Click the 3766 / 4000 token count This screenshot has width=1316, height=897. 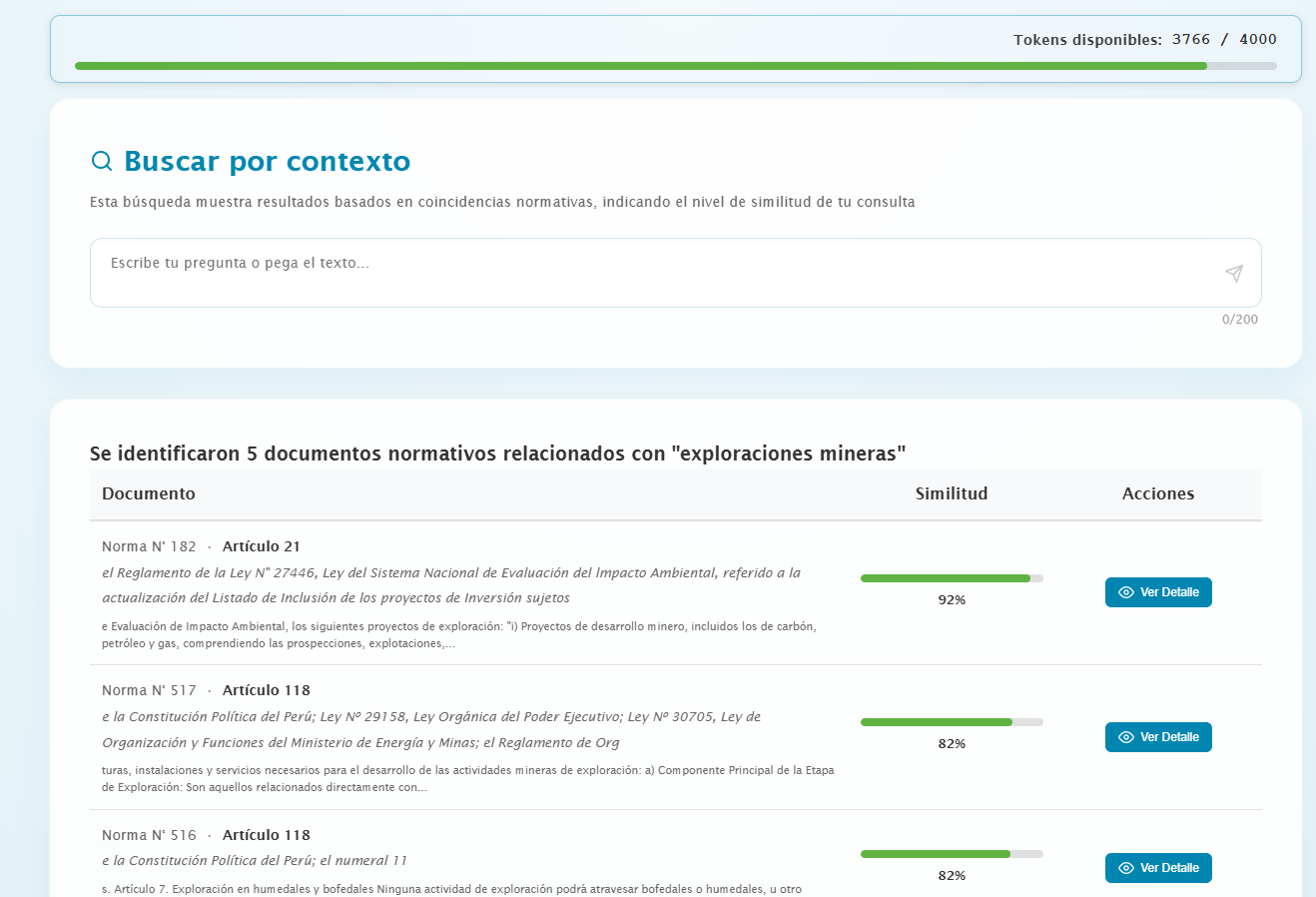point(1224,39)
